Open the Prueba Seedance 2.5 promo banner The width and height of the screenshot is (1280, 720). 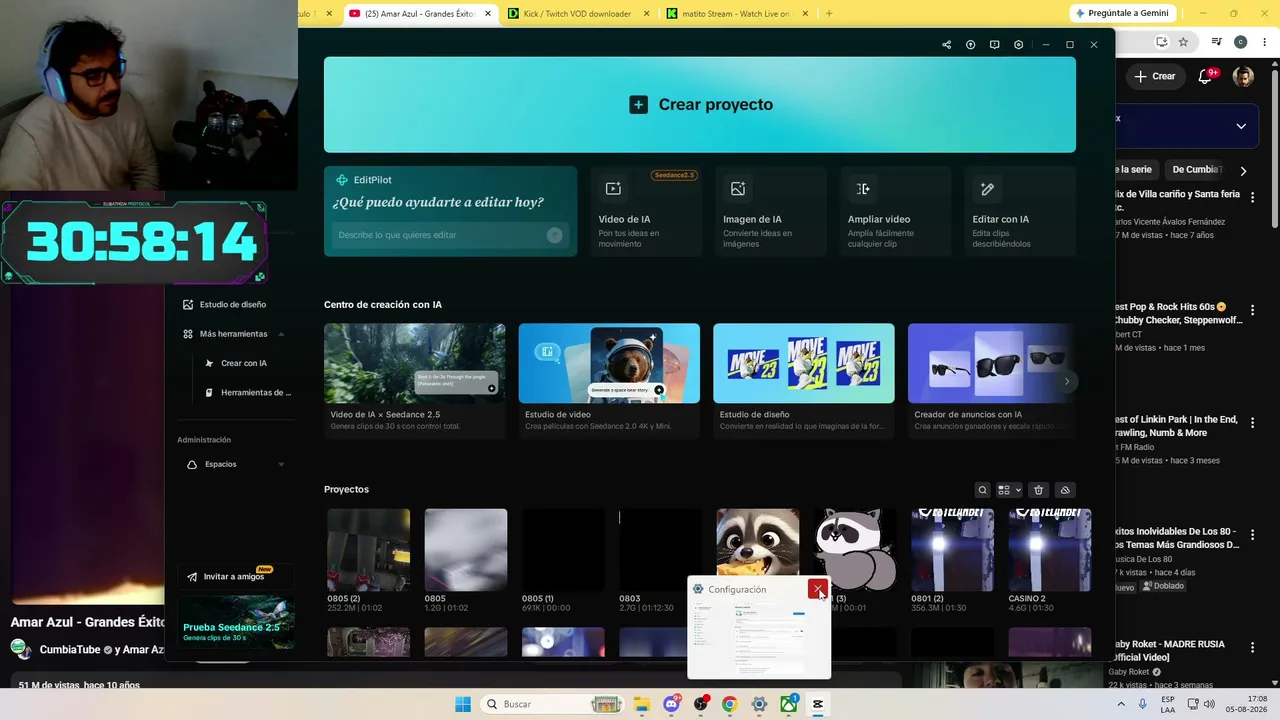[x=236, y=623]
